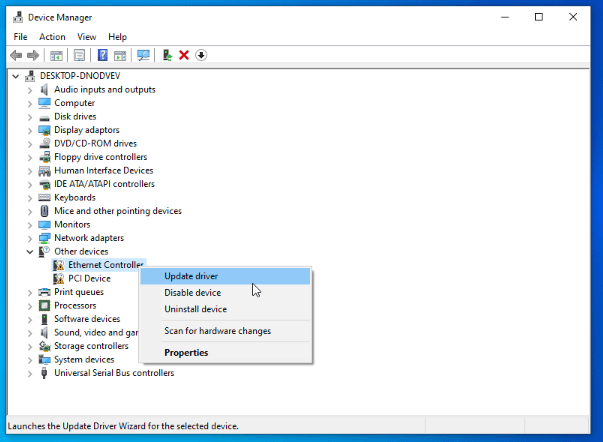603x442 pixels.
Task: Click the red X uninstall device icon
Action: 184,55
